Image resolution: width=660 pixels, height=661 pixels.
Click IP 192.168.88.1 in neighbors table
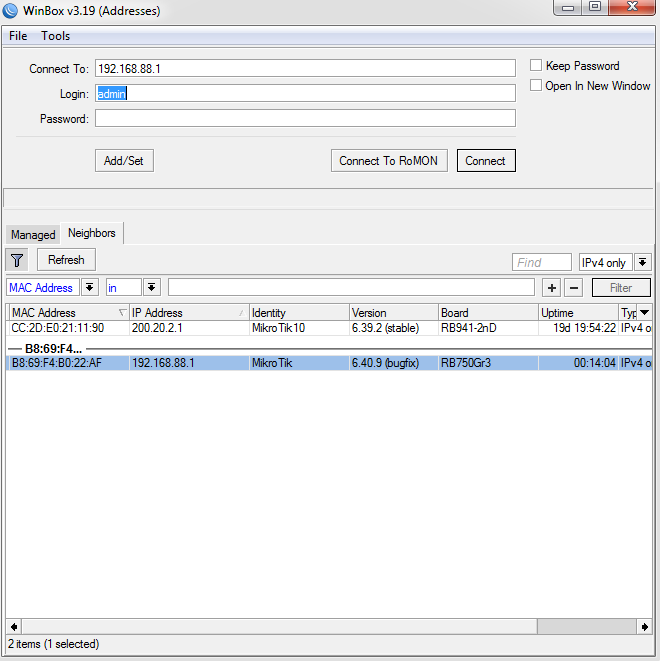[163, 363]
